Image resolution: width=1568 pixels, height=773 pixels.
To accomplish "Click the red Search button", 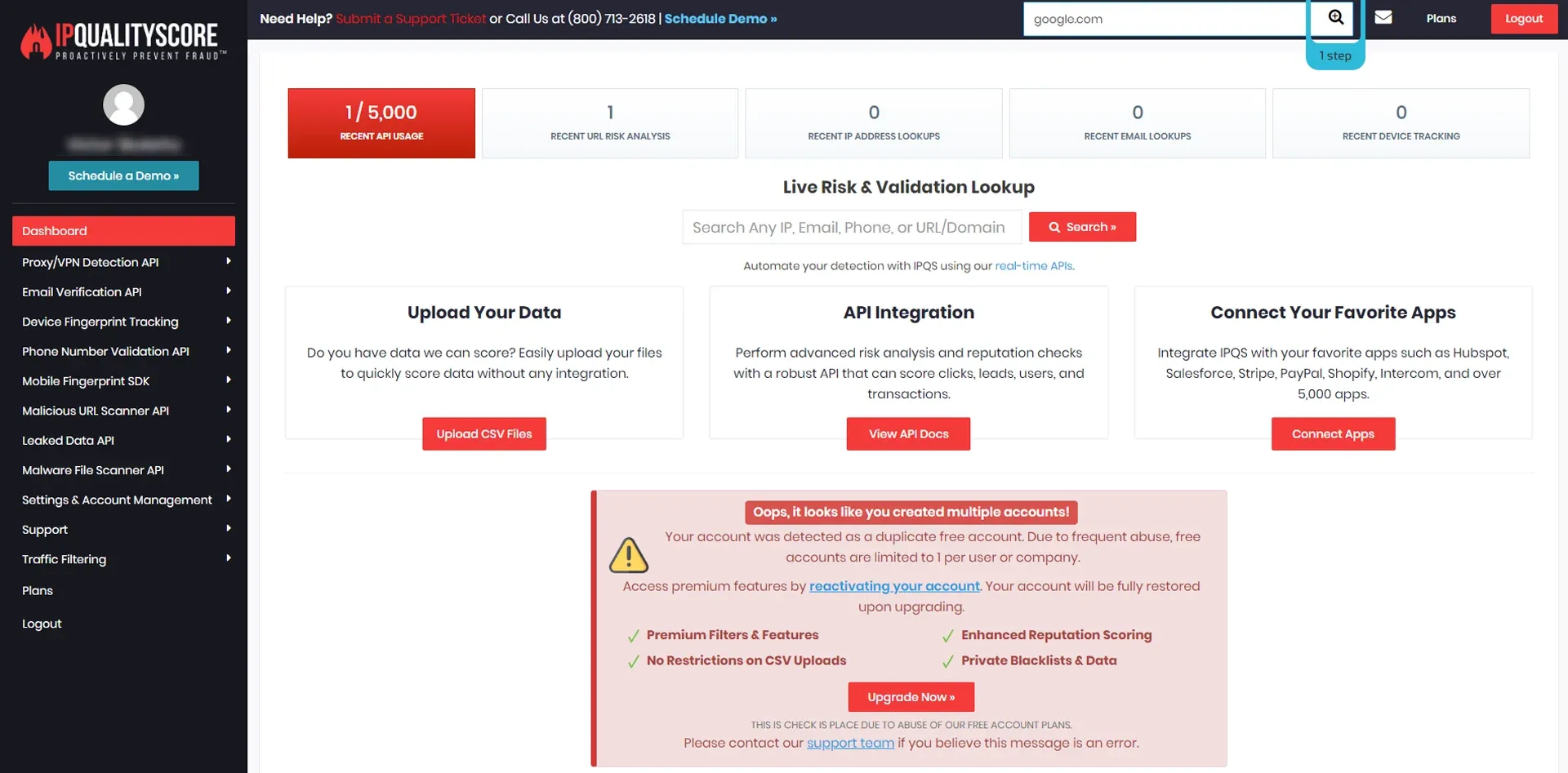I will tap(1081, 227).
